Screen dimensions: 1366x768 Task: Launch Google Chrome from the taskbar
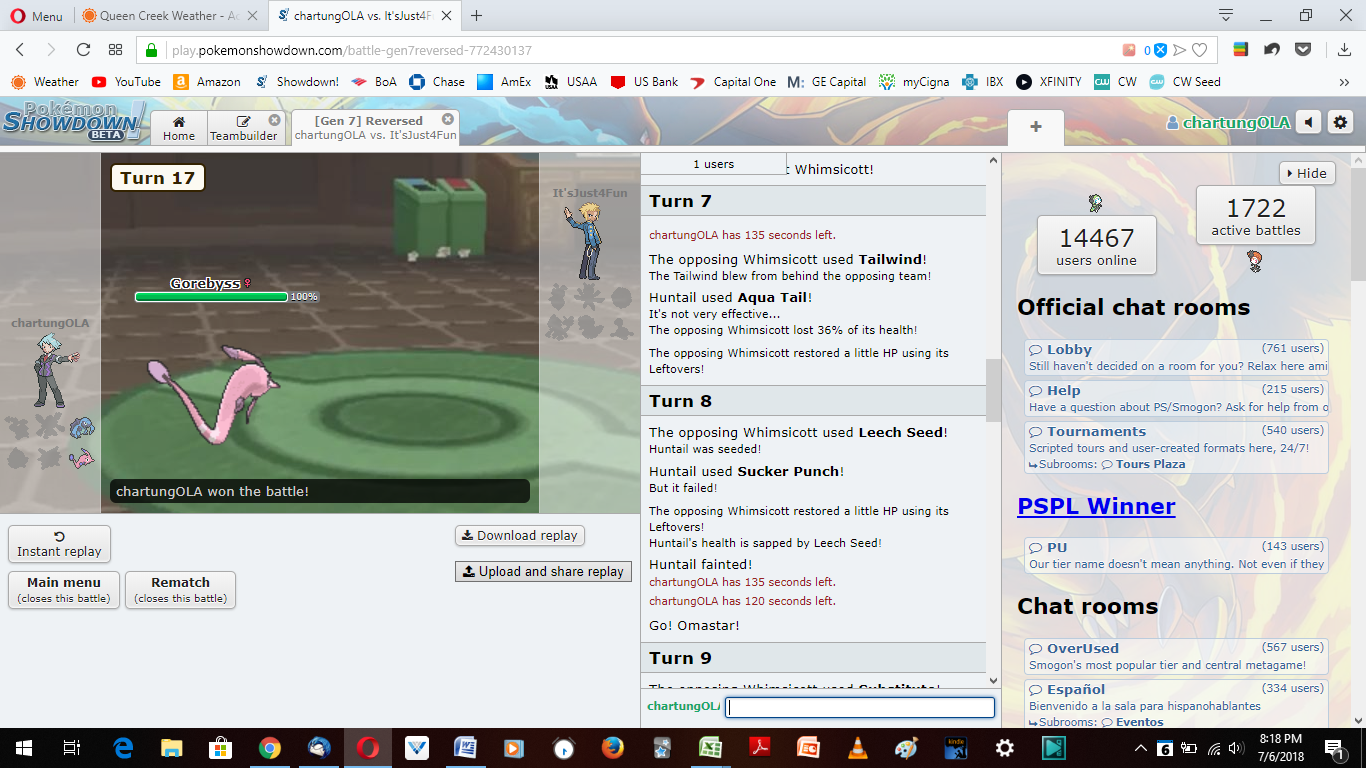point(269,748)
